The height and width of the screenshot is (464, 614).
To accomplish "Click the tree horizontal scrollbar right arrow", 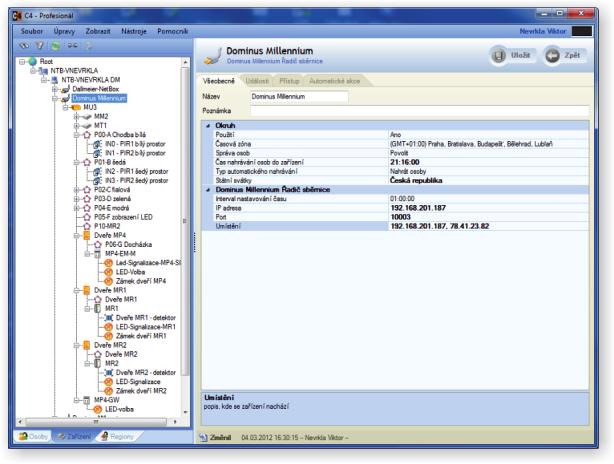I will [x=175, y=422].
